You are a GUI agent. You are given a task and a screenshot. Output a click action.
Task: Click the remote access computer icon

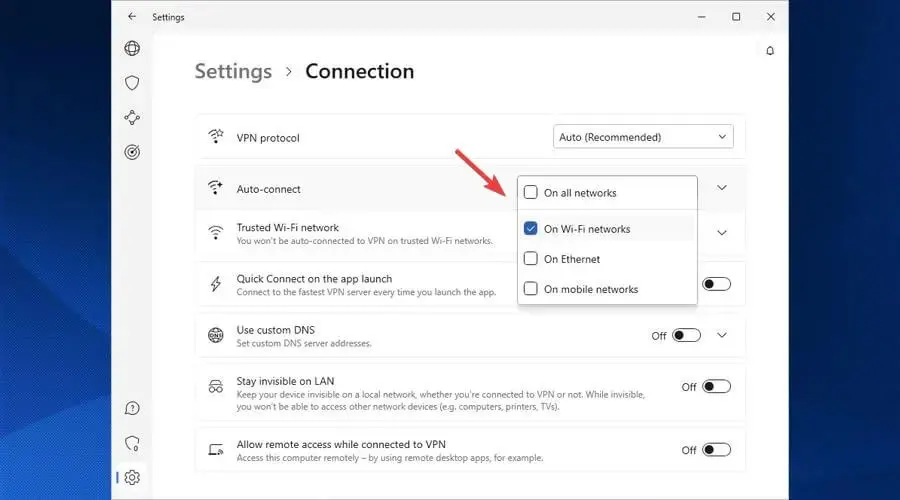click(x=216, y=449)
